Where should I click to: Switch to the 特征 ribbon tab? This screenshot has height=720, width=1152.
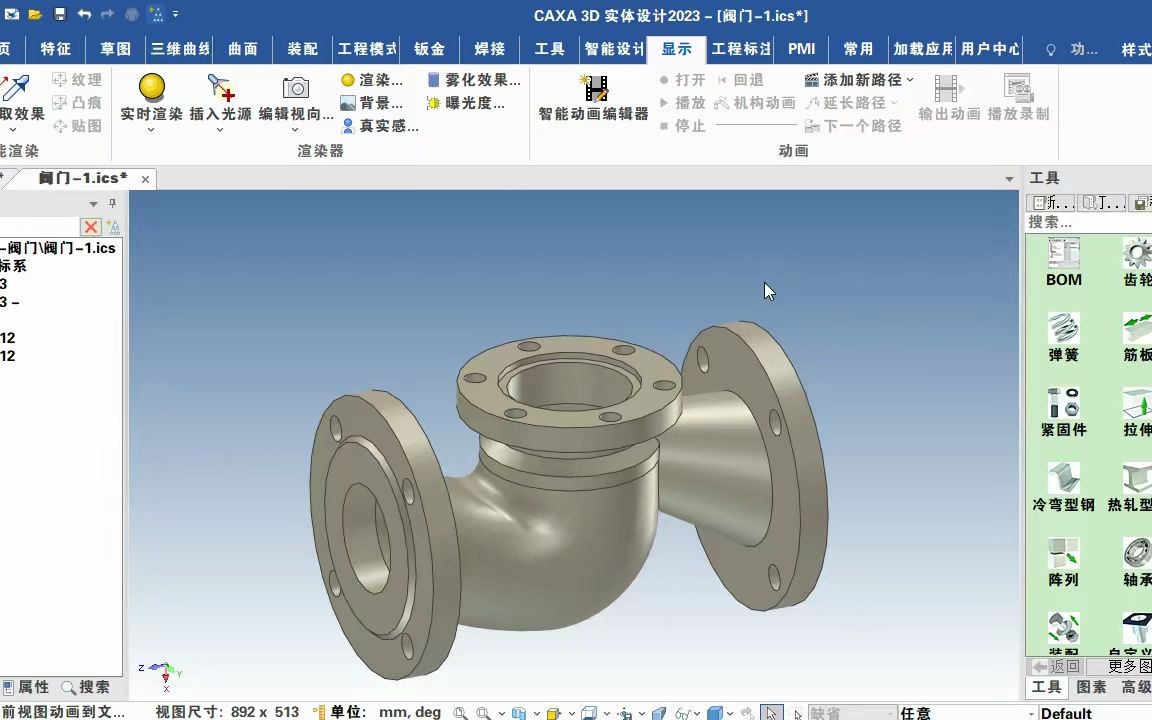pos(56,49)
